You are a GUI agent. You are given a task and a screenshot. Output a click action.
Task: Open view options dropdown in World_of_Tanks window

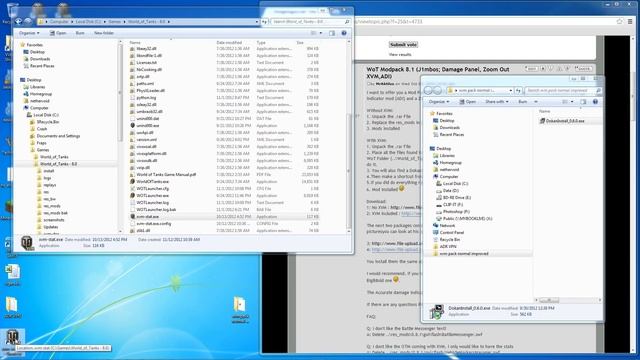[321, 33]
